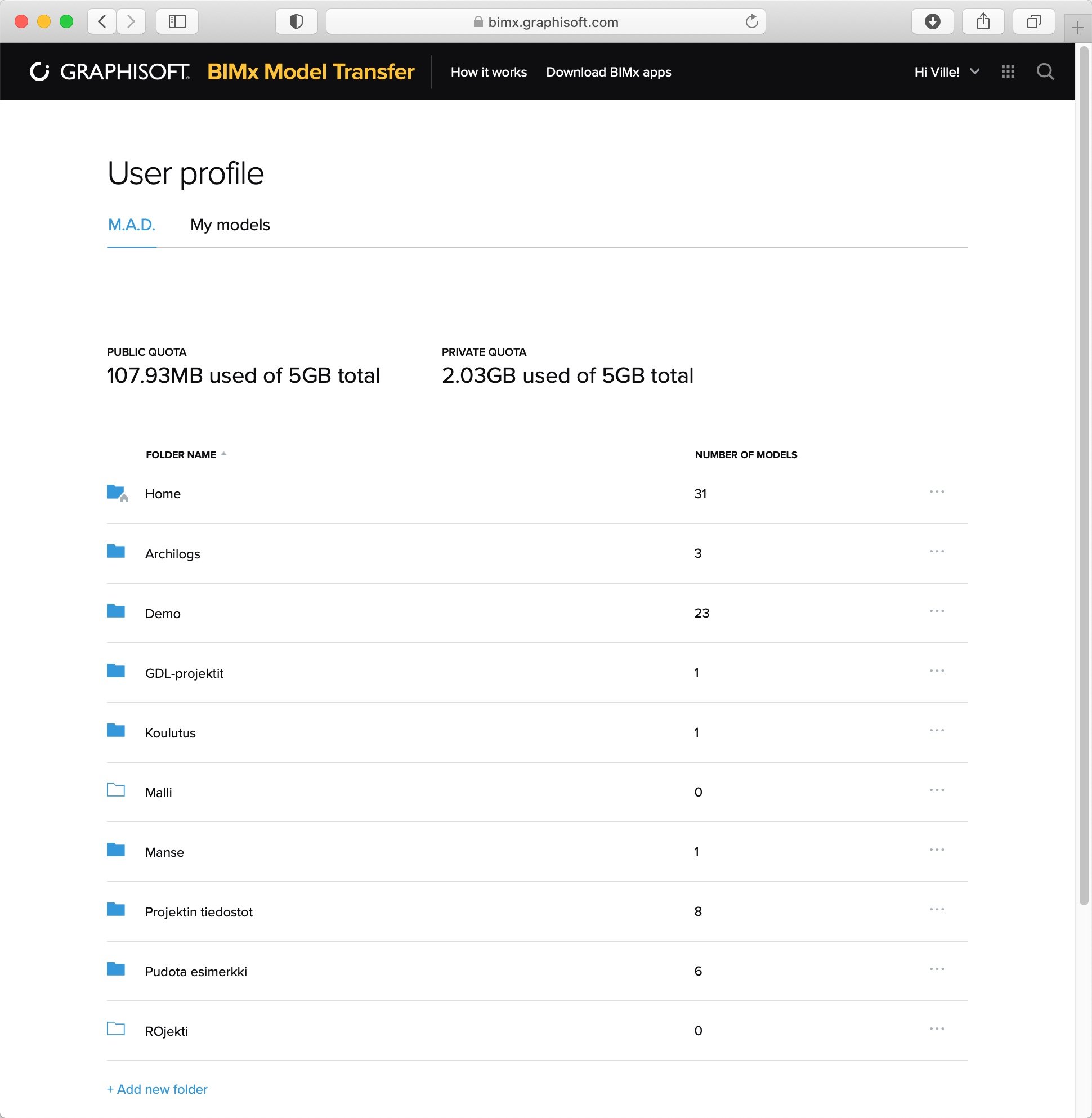
Task: Open the Pudota esimerkki folder icon
Action: coord(116,969)
